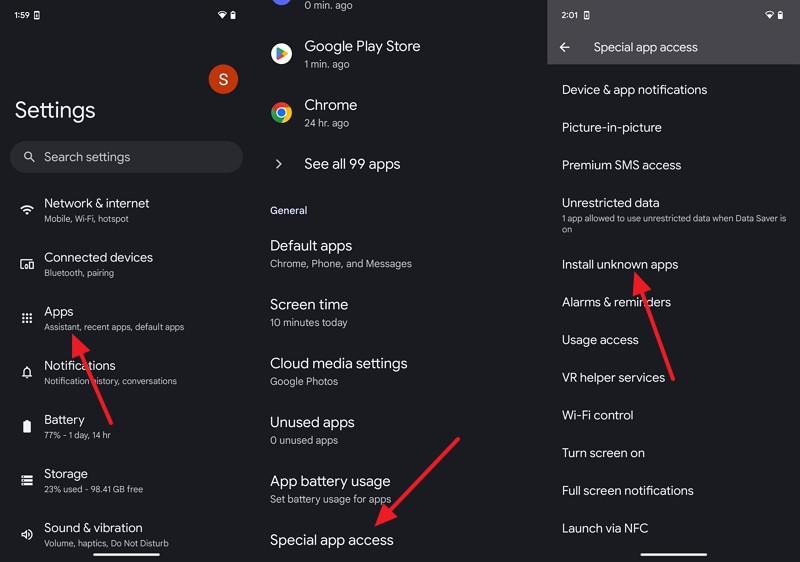Click the Search settings field
This screenshot has width=800, height=562.
[x=126, y=157]
